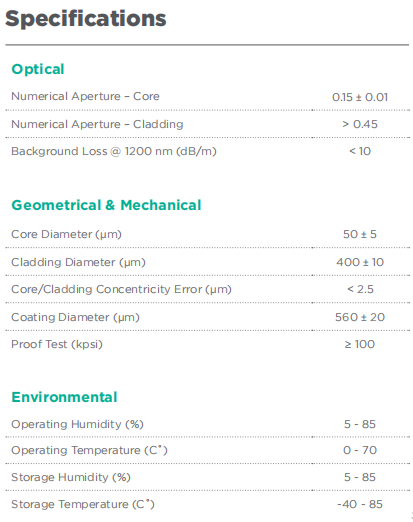Click the 0.15 ± 0.01 value

pyautogui.click(x=360, y=97)
